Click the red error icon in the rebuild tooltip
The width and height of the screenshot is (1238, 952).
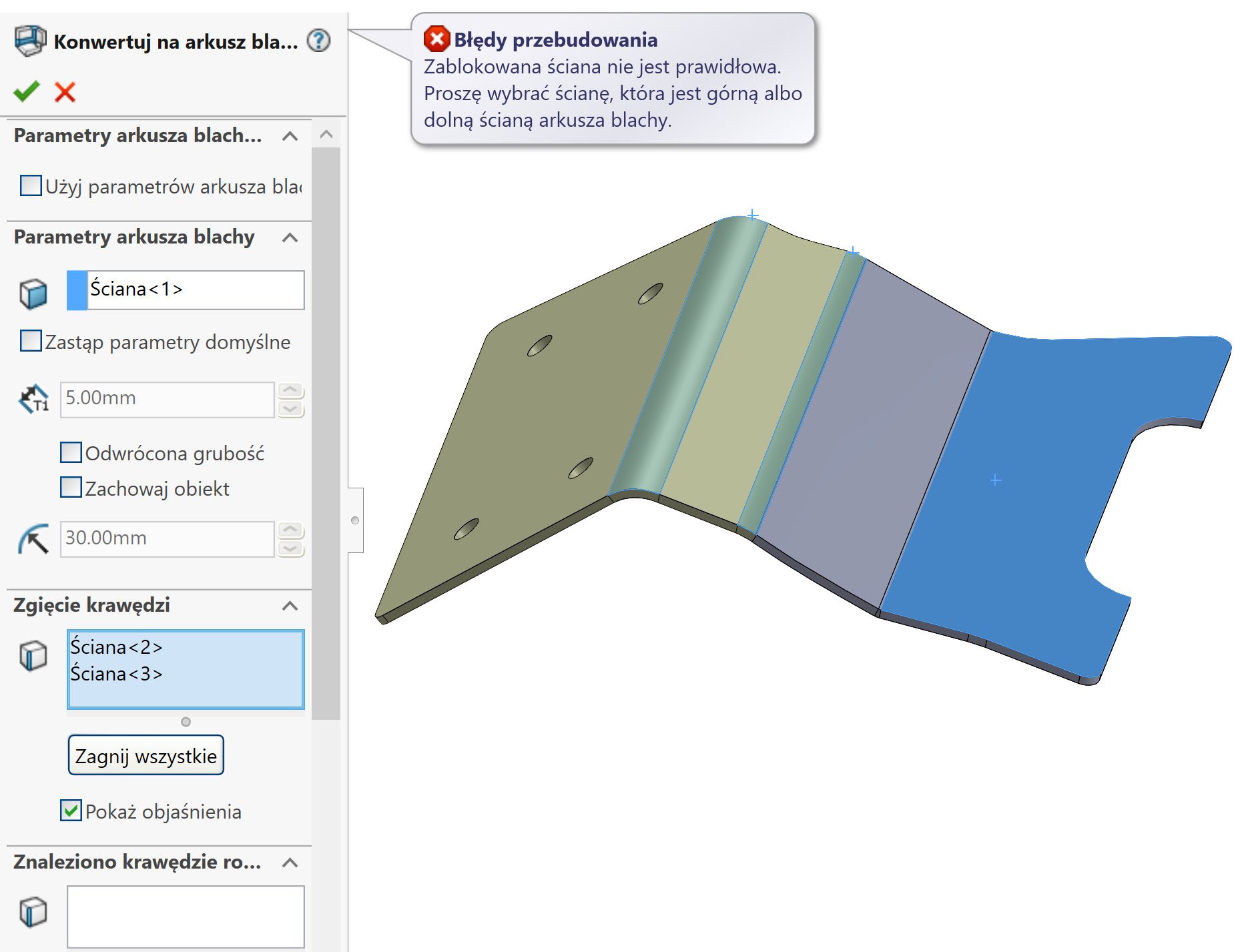[x=436, y=39]
